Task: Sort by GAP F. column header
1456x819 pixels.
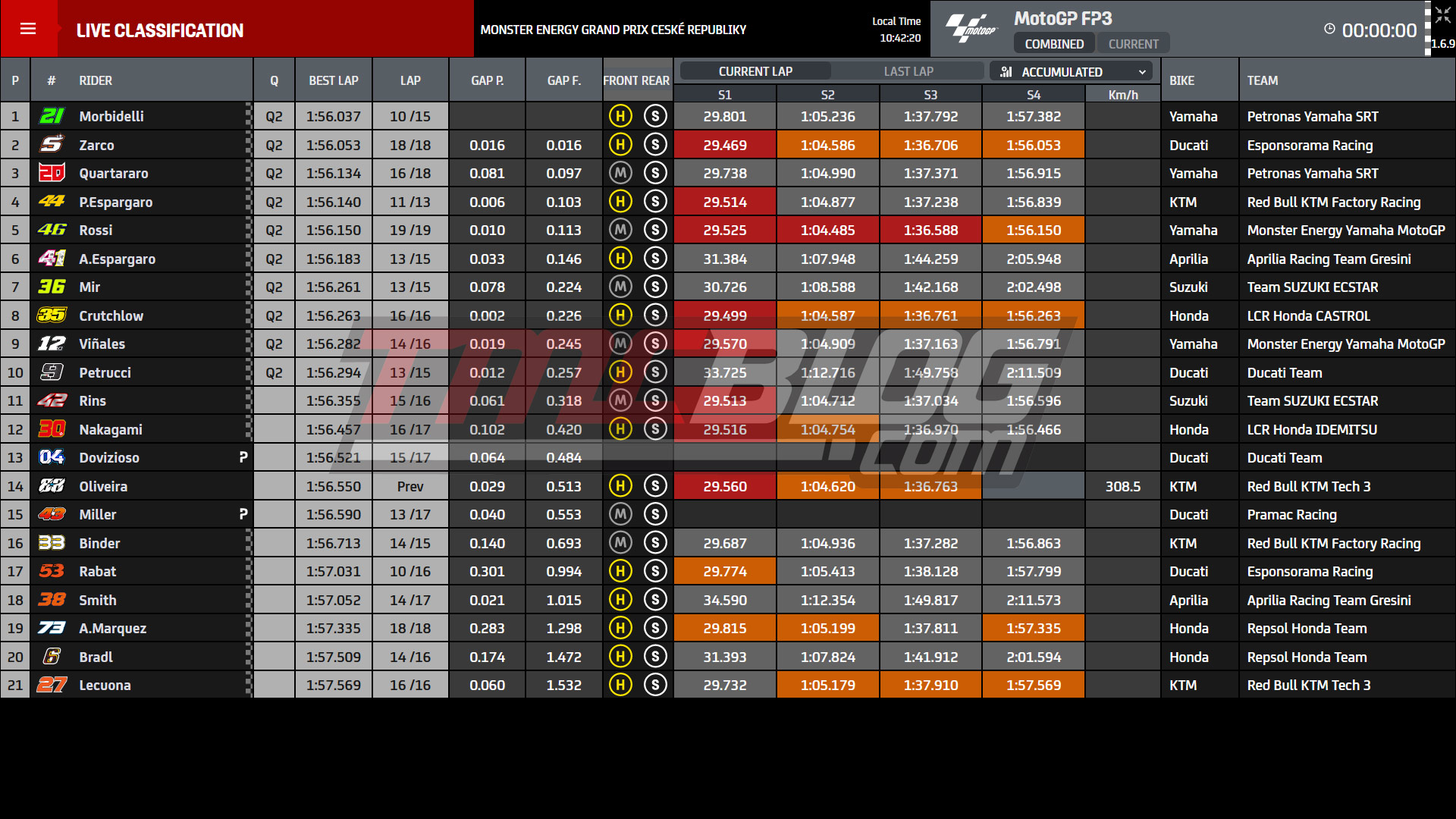Action: pyautogui.click(x=564, y=80)
